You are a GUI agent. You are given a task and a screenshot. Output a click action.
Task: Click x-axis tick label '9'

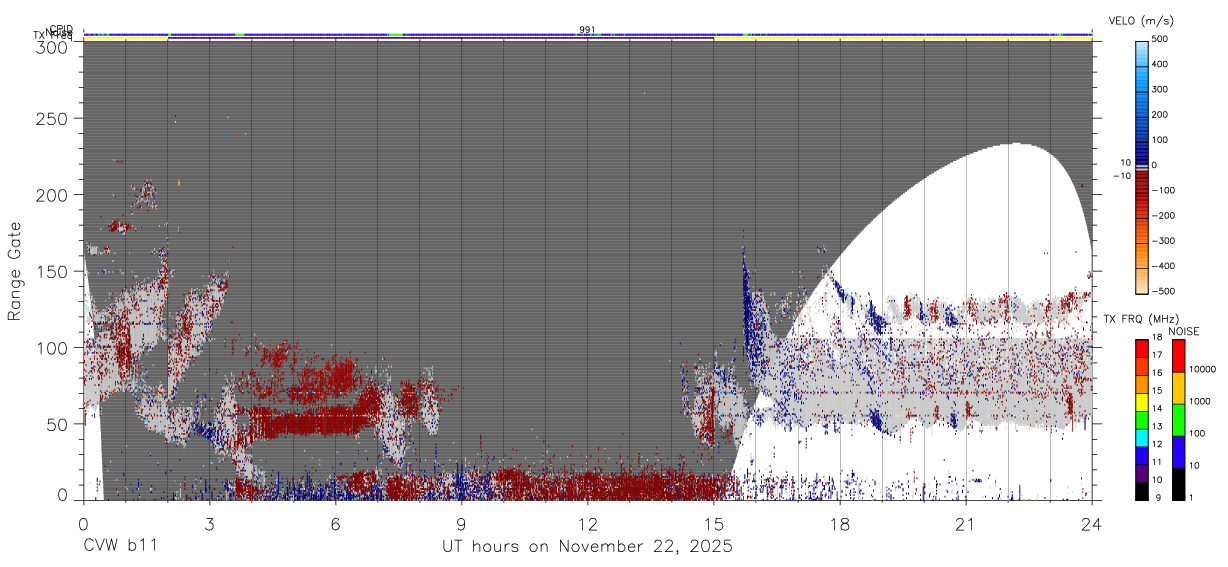461,523
